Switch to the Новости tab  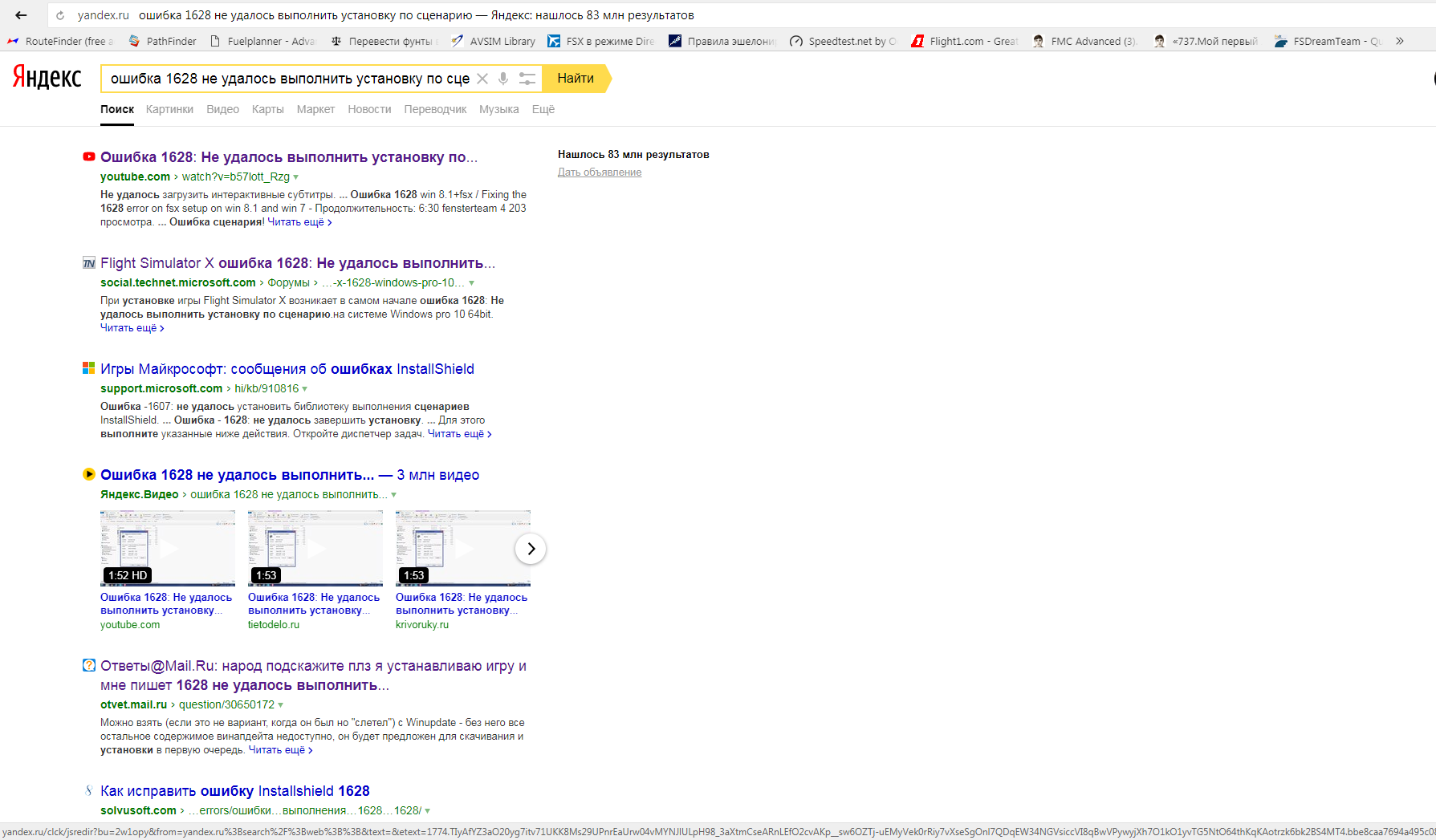(x=369, y=109)
